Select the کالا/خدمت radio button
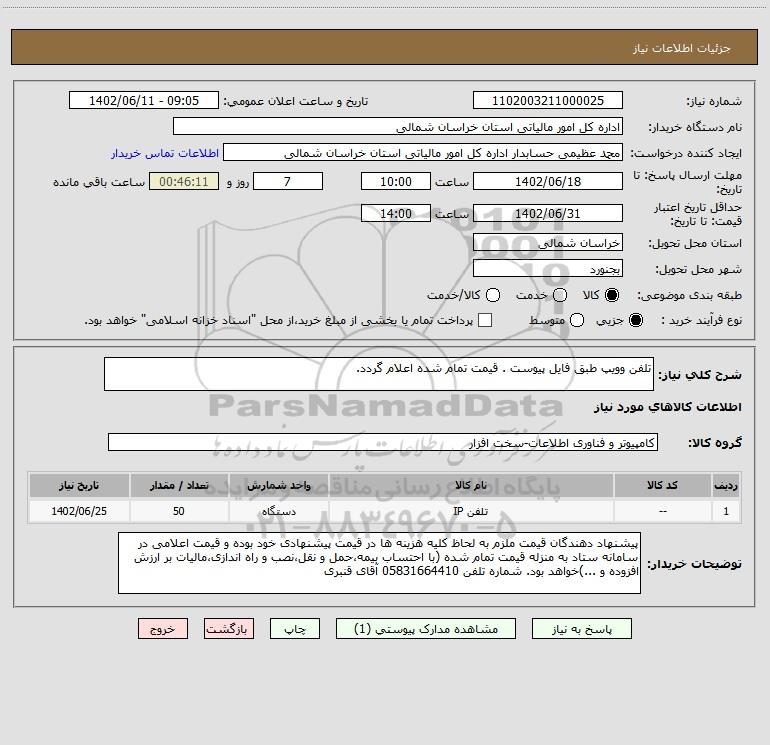 (493, 295)
